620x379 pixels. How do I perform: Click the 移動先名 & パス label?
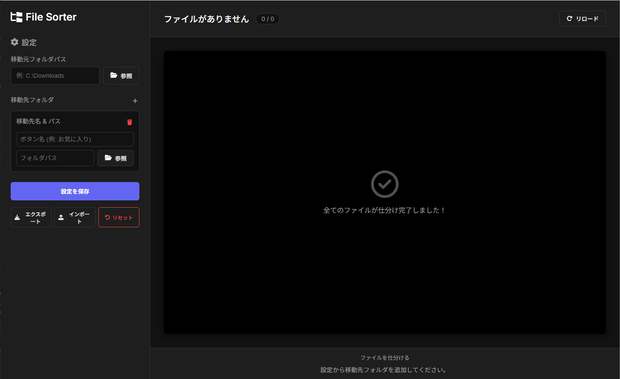coord(38,121)
